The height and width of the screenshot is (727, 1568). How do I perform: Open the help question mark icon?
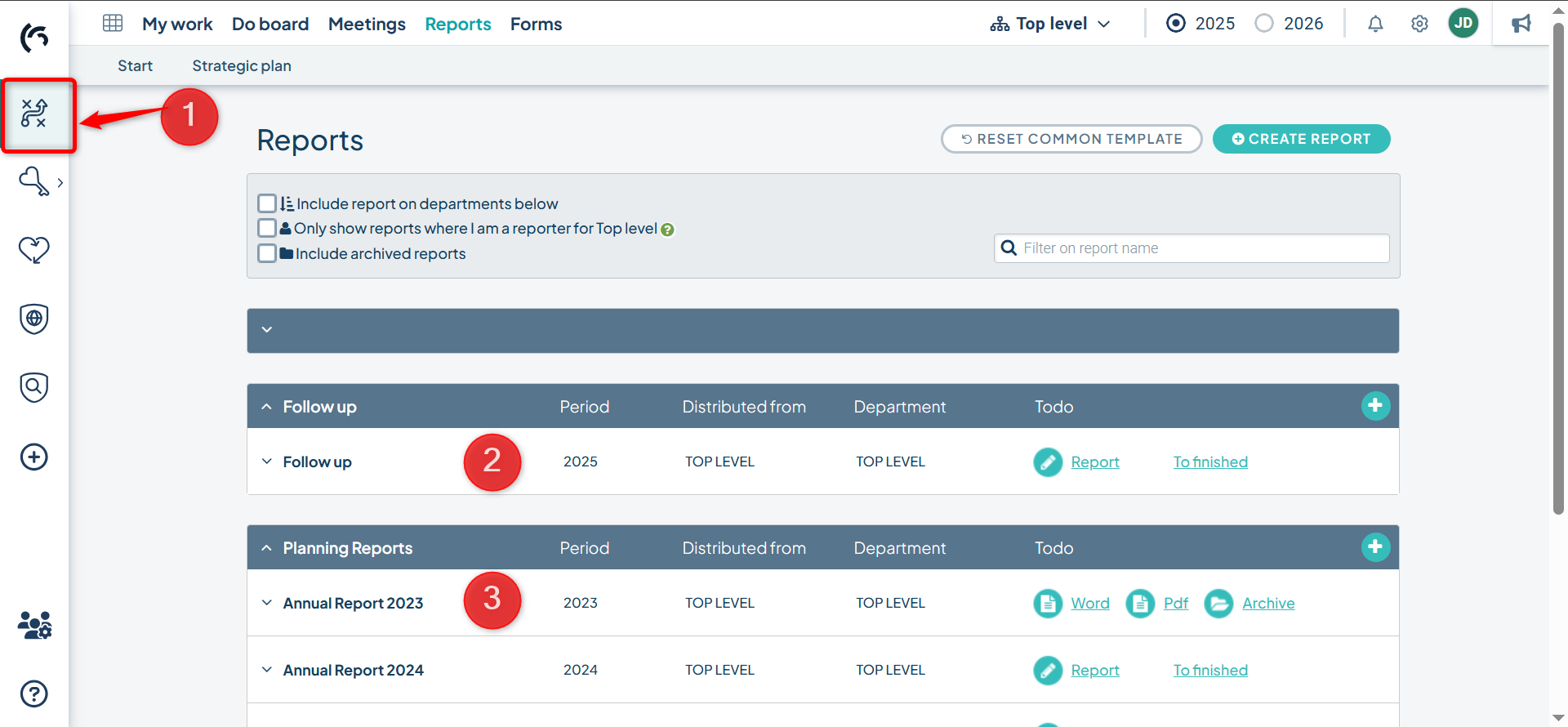(34, 694)
